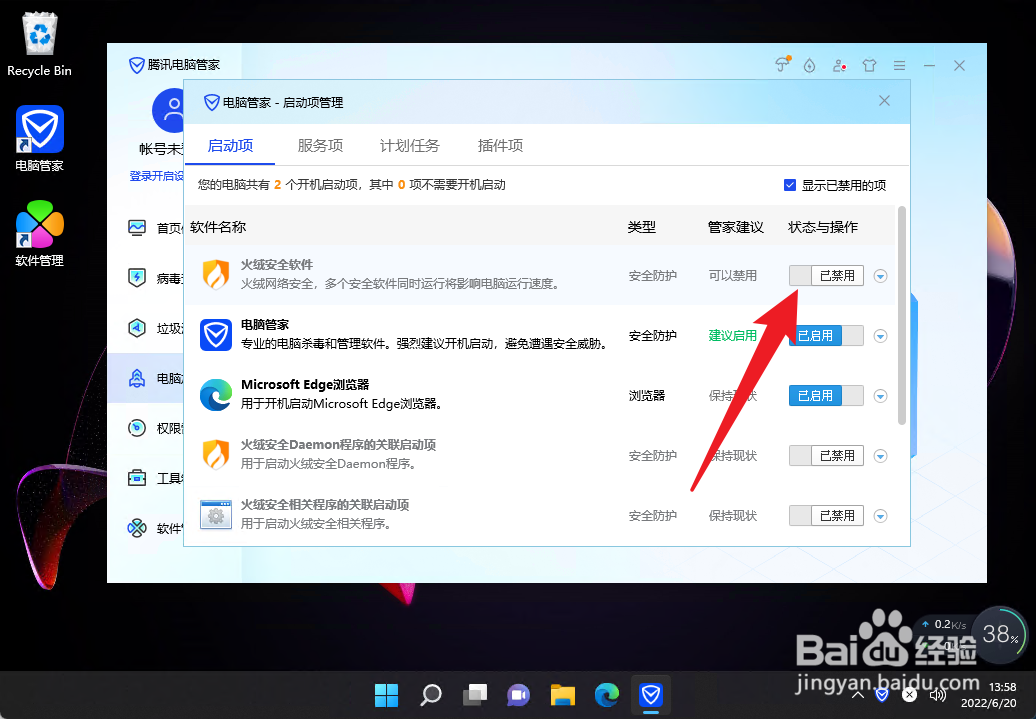Viewport: 1036px width, 719px height.
Task: Click the 类型 column header
Action: [642, 227]
